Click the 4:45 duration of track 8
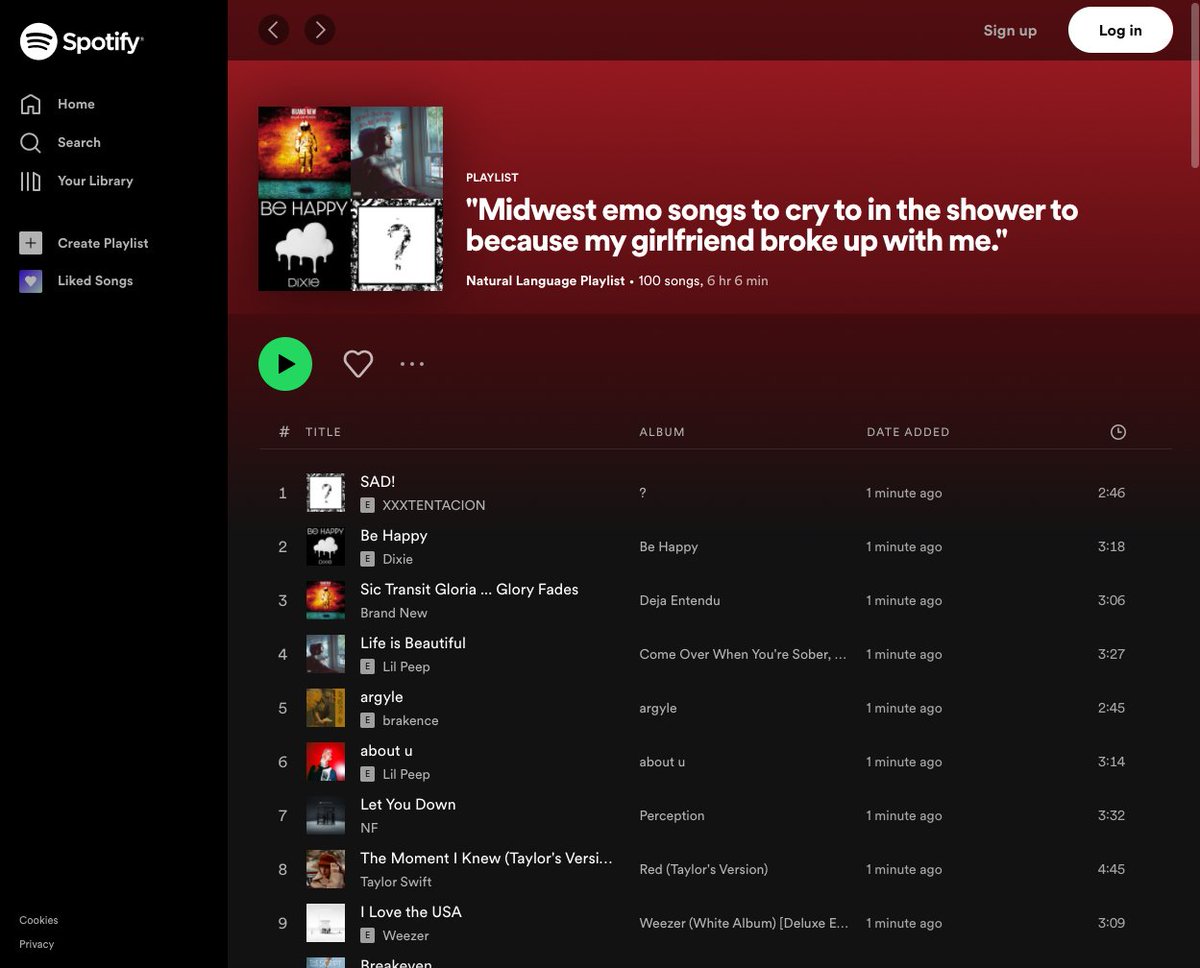 coord(1111,870)
